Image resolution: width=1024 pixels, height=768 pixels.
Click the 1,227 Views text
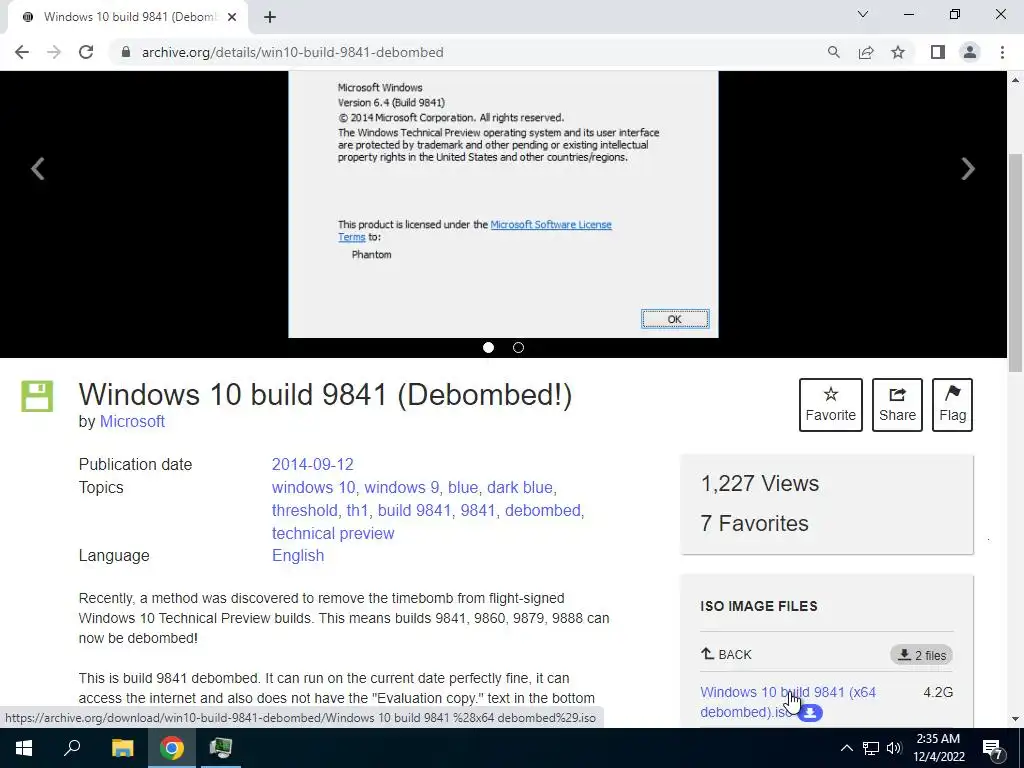[760, 484]
